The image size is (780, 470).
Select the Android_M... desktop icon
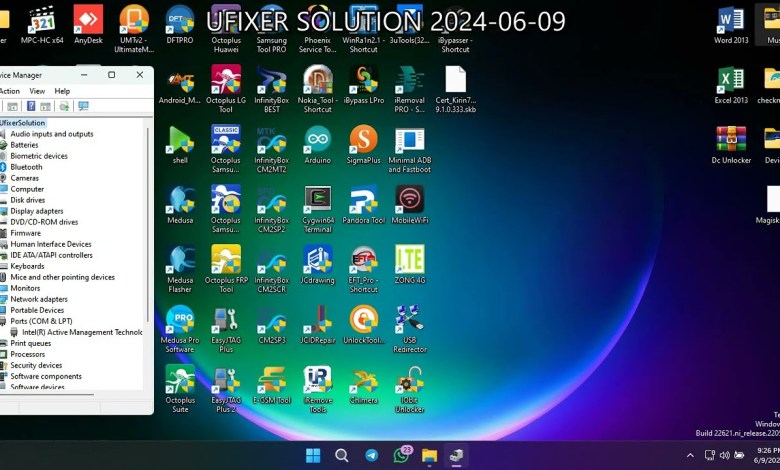[180, 85]
